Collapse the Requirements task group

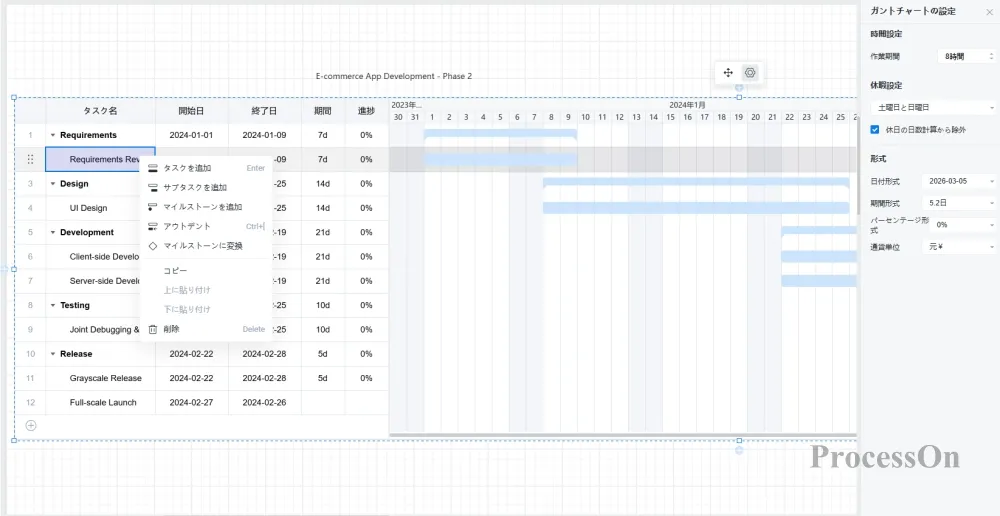tap(53, 135)
